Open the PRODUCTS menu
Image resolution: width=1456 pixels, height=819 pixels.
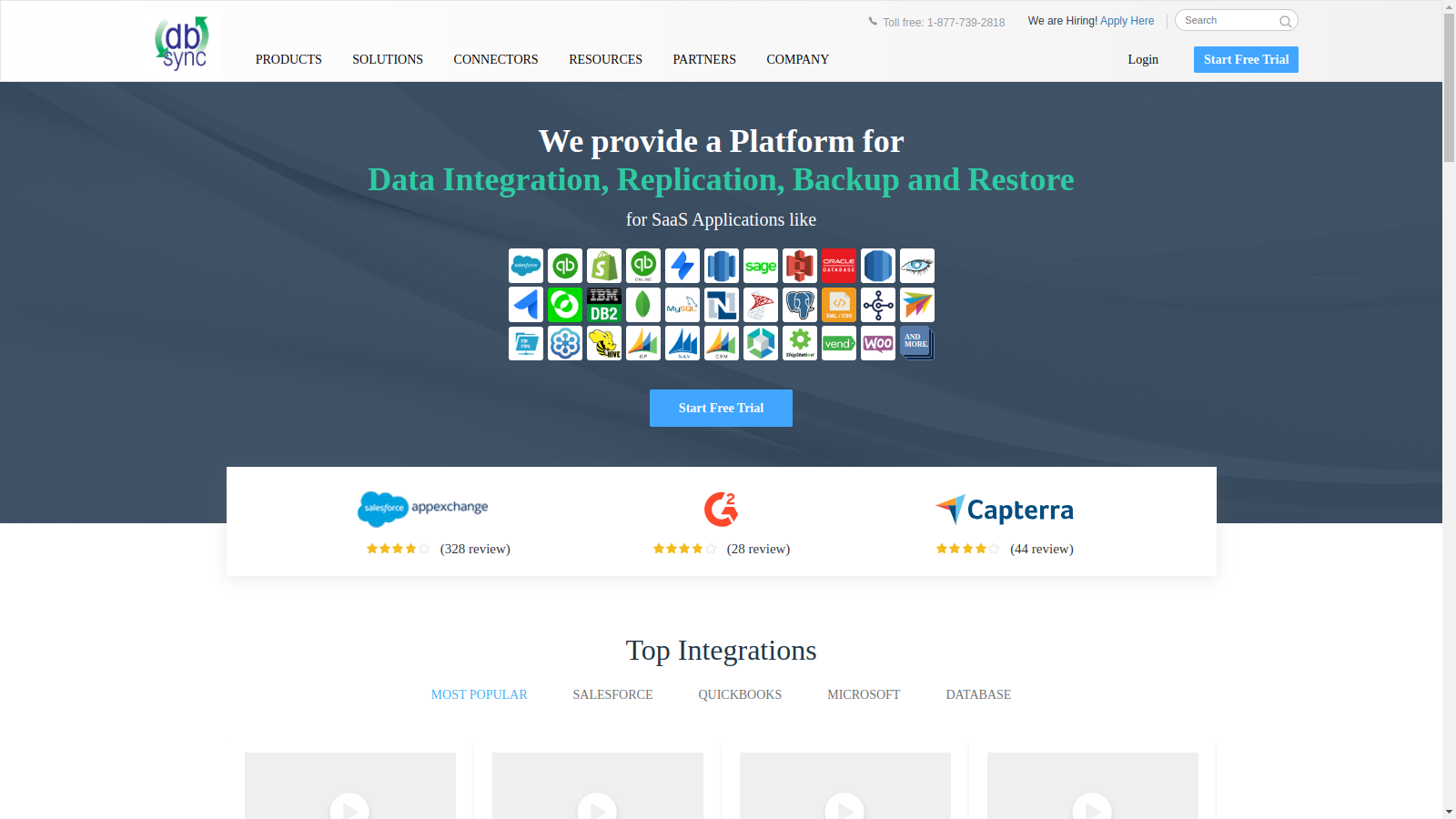tap(288, 59)
